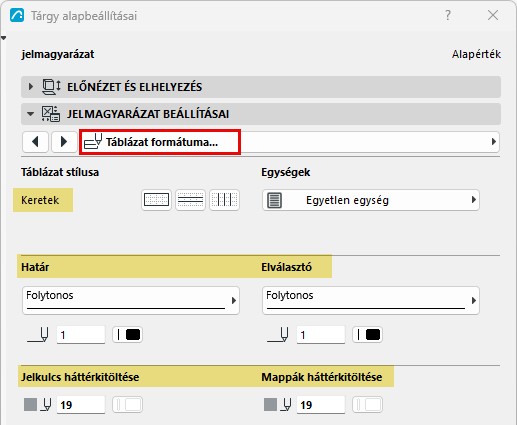Open the Határ pen color swatch

pyautogui.click(x=128, y=335)
